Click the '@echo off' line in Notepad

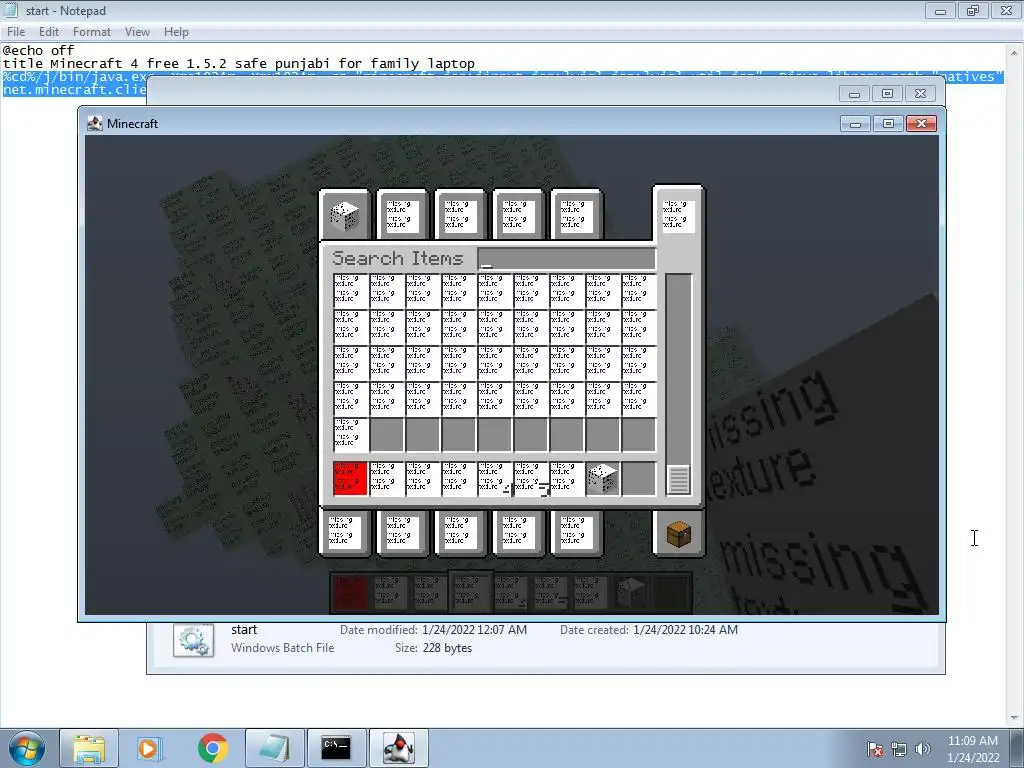click(39, 50)
